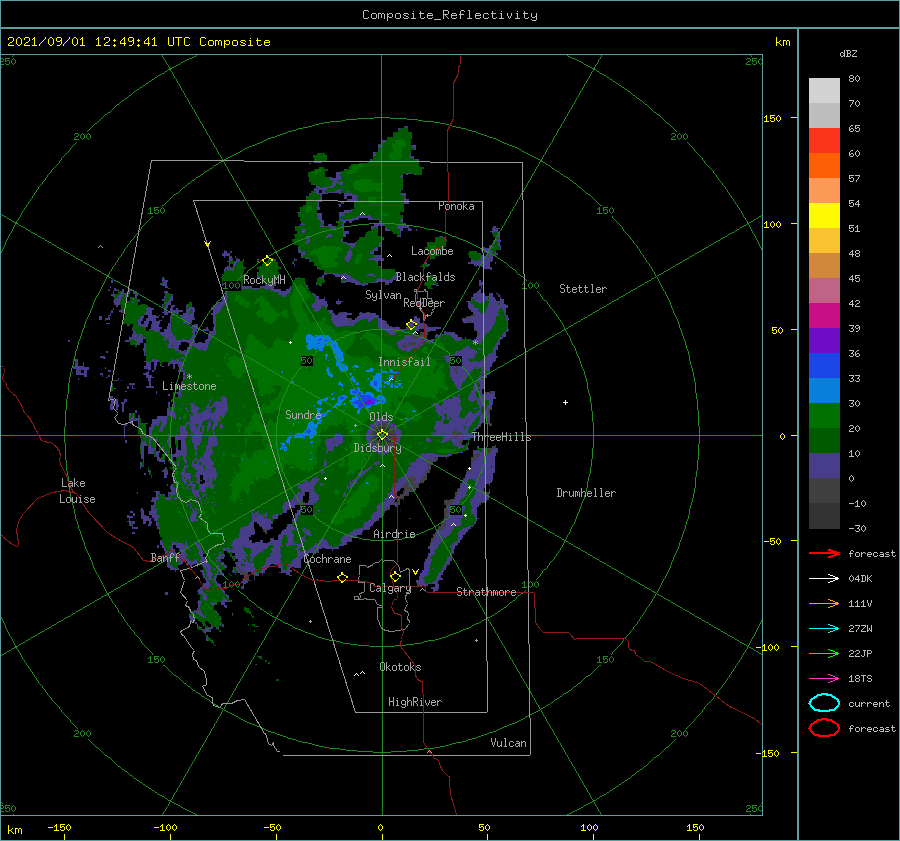
Task: Select the orange 111V arrow icon
Action: tap(824, 603)
